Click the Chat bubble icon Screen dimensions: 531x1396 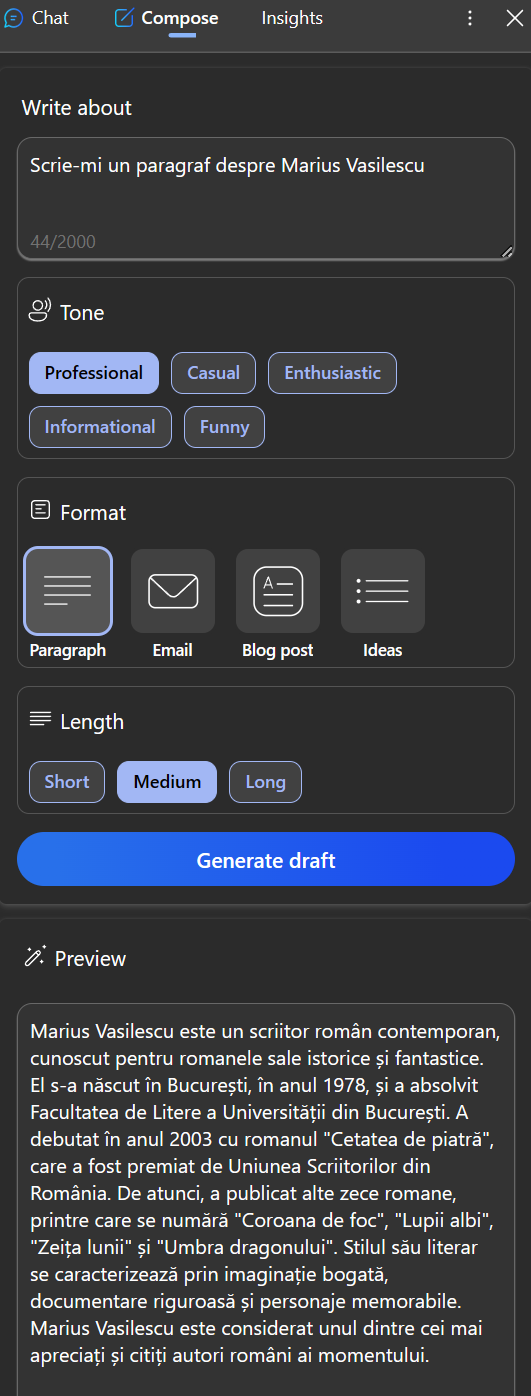[x=14, y=18]
